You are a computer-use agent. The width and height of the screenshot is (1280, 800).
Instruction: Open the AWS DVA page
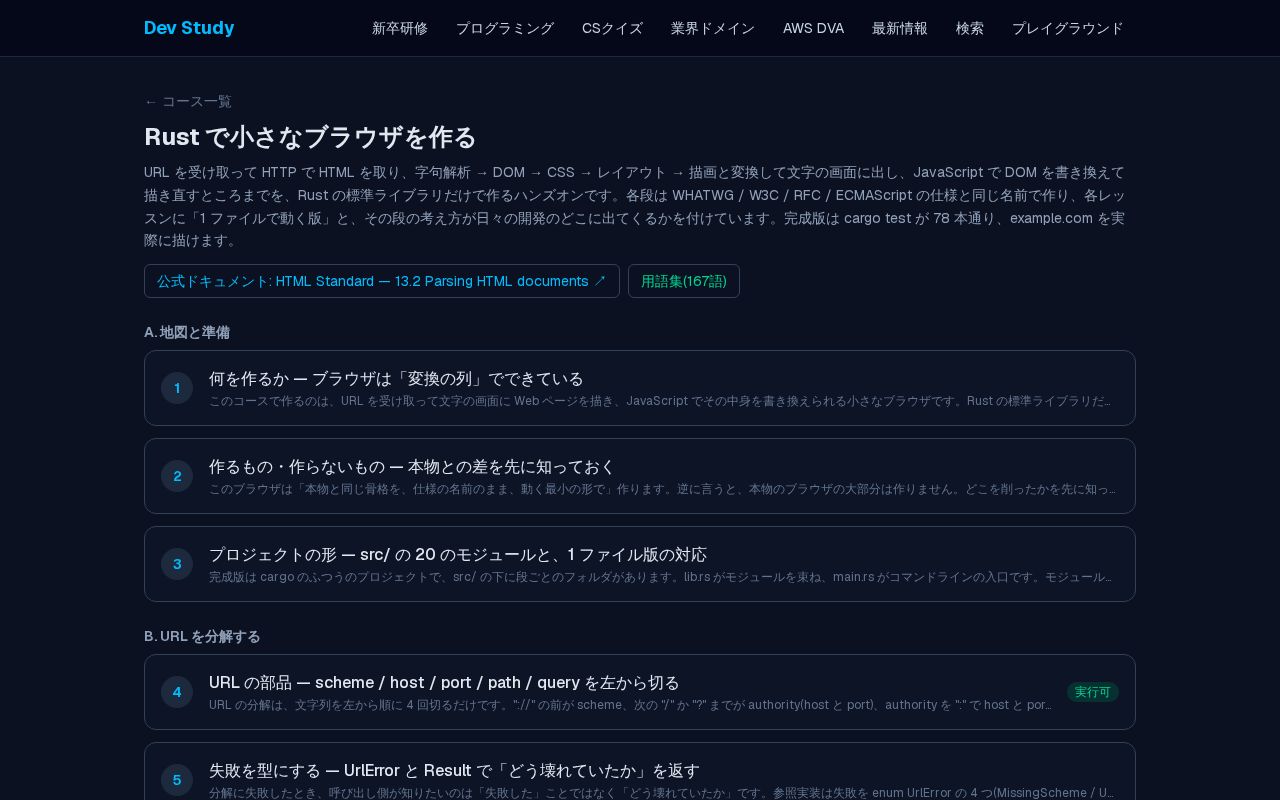coord(813,28)
